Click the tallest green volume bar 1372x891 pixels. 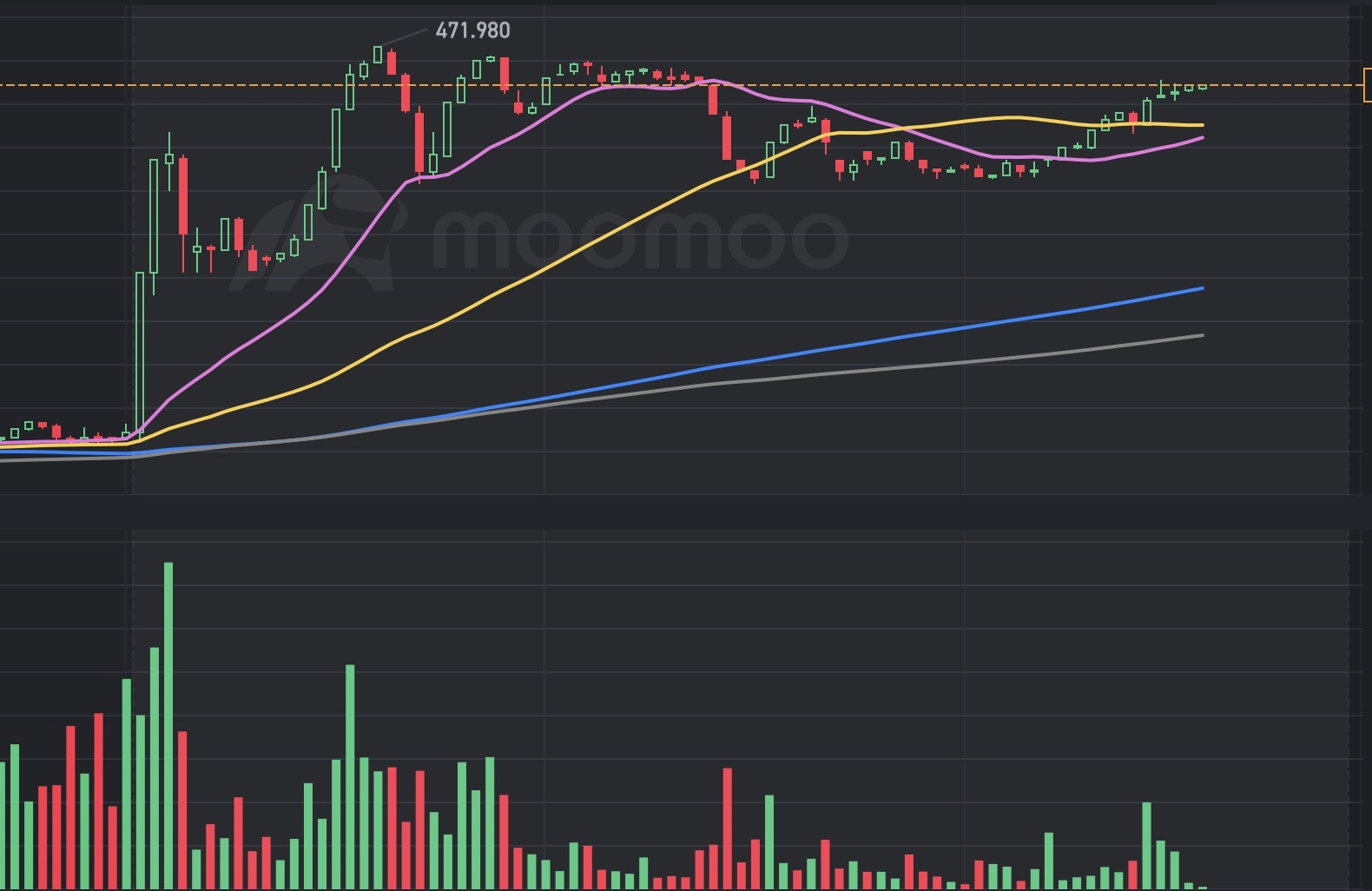(168, 725)
